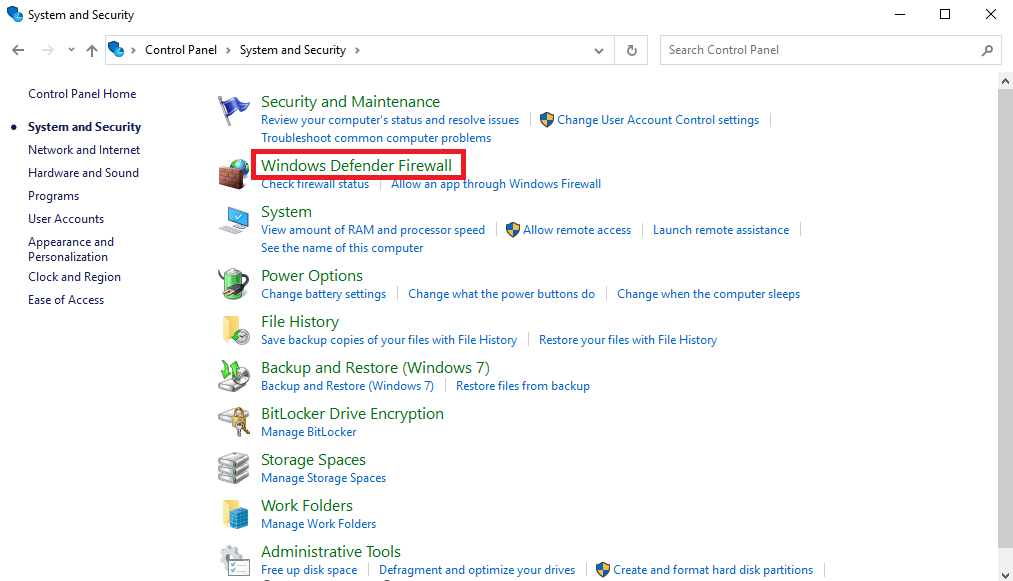Click the System and Security title bar icon
The height and width of the screenshot is (581, 1013).
(14, 14)
